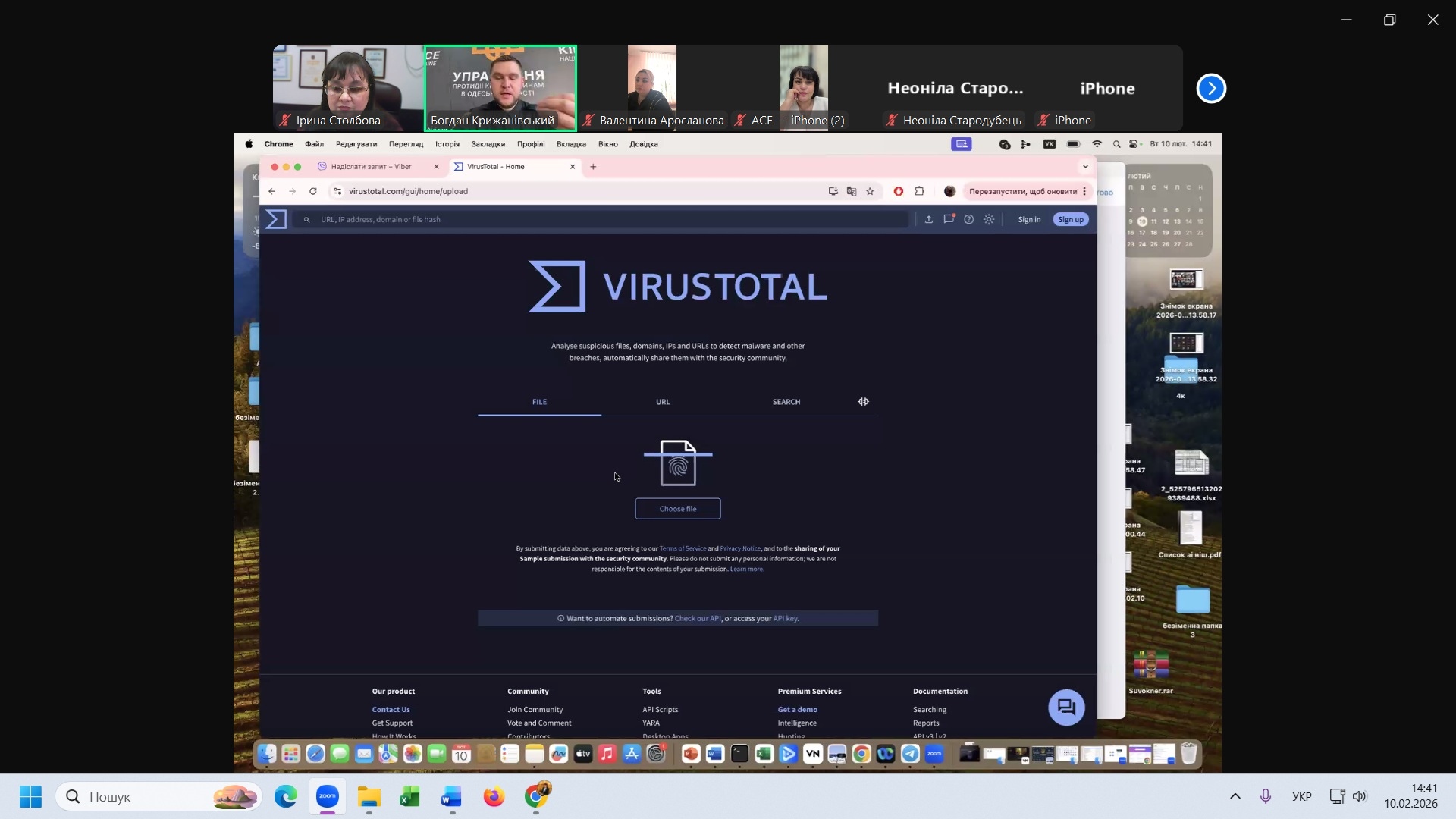The width and height of the screenshot is (1456, 819).
Task: Click the VirusTotal sigma logo in header
Action: 276,219
